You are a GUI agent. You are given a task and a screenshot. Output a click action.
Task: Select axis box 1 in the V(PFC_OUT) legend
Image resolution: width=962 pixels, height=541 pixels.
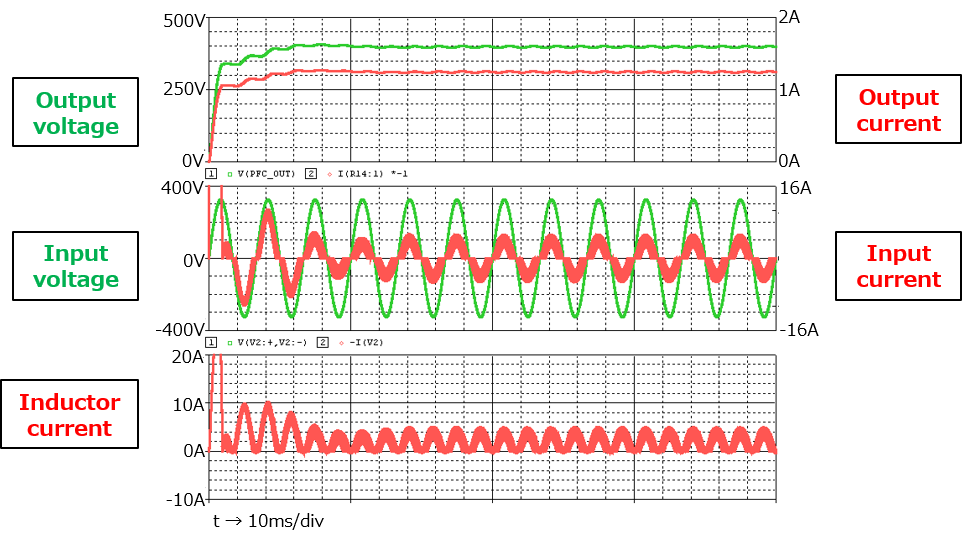(211, 174)
